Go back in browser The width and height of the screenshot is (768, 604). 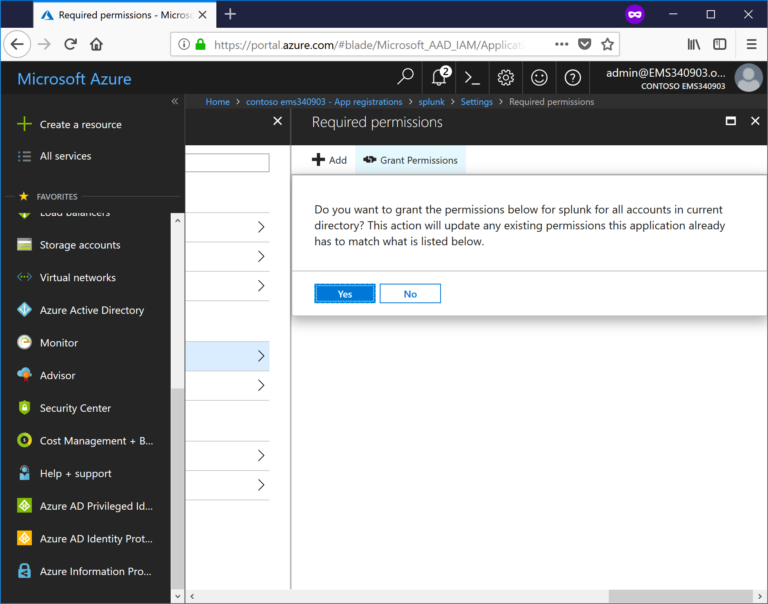pyautogui.click(x=17, y=44)
